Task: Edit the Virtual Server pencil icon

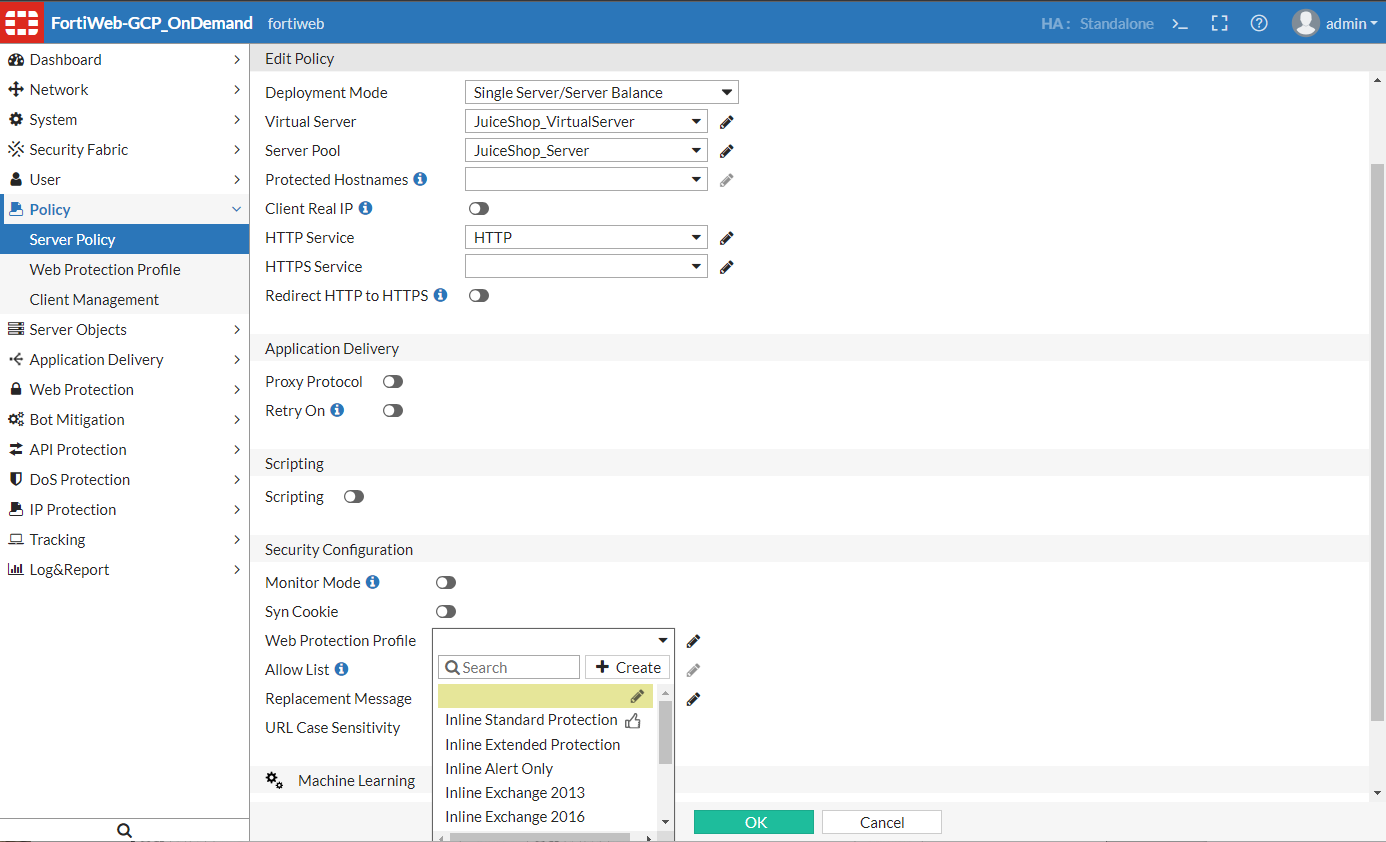Action: (x=727, y=122)
